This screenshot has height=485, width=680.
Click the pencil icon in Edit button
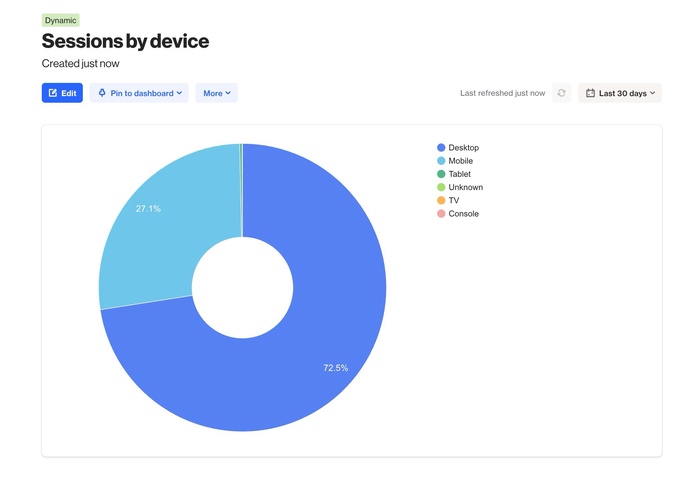point(53,93)
